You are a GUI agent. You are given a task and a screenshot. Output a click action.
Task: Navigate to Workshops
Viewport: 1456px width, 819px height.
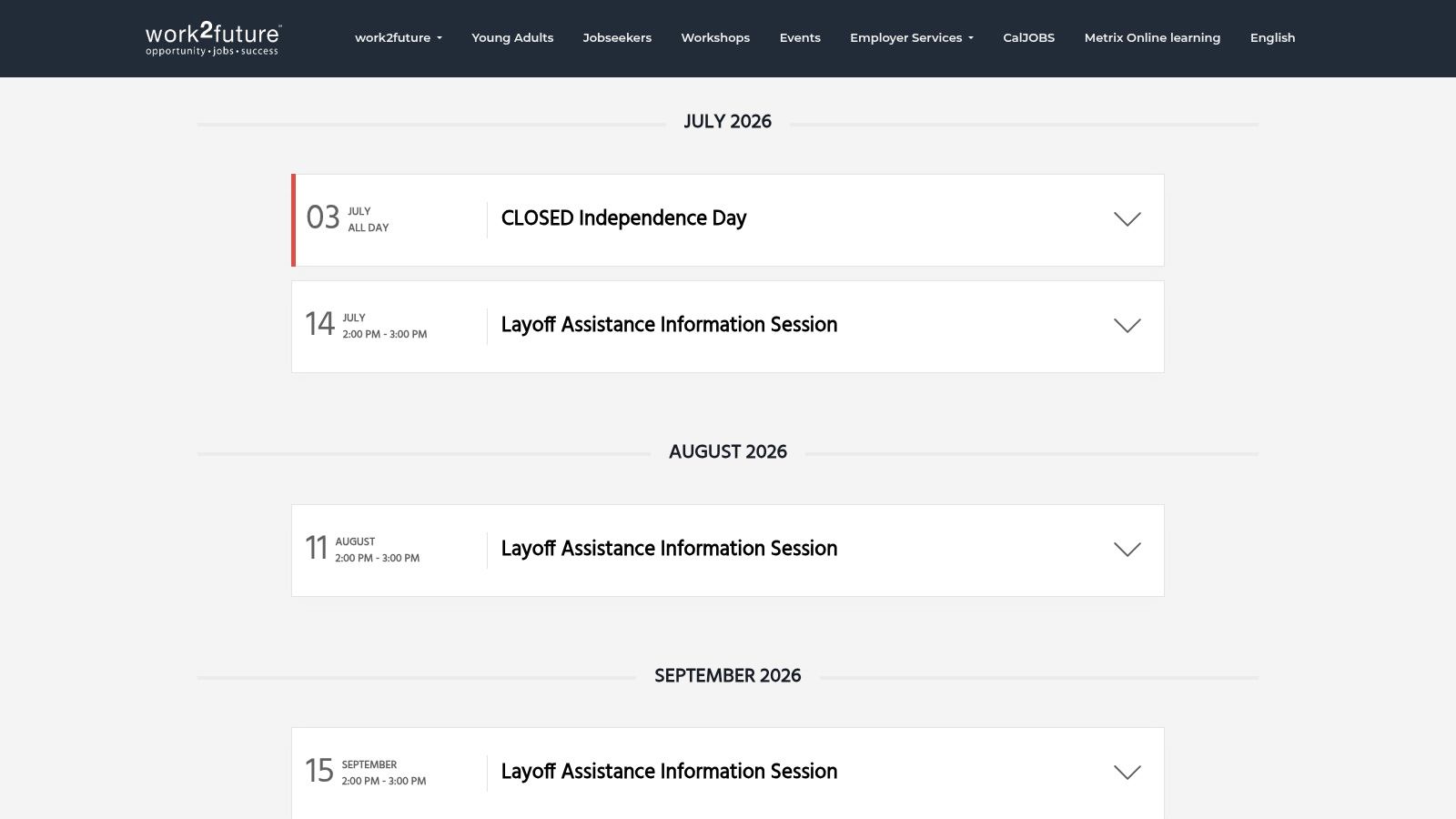[x=715, y=37]
